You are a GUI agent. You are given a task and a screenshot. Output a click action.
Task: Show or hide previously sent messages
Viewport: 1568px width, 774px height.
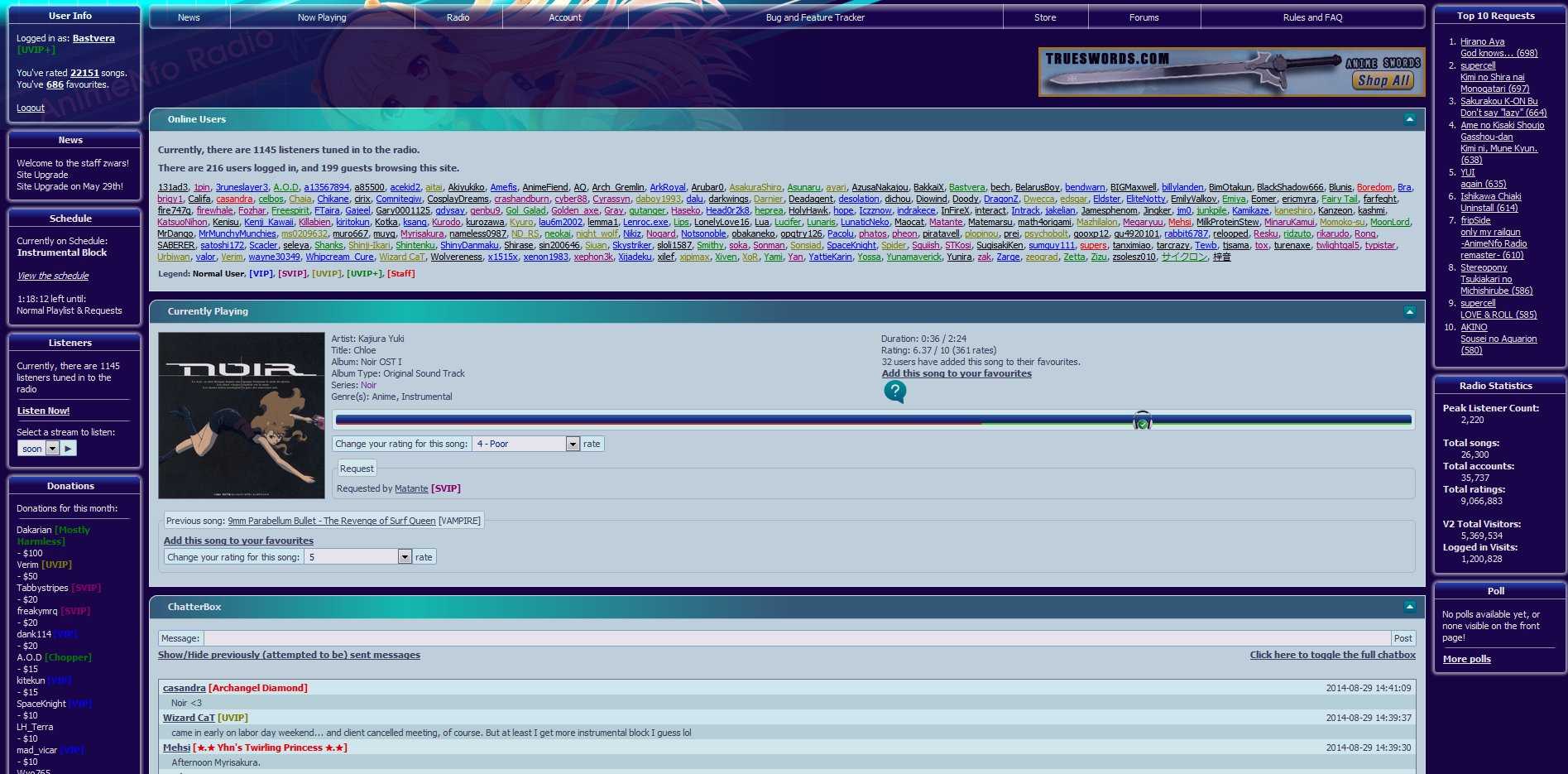289,655
